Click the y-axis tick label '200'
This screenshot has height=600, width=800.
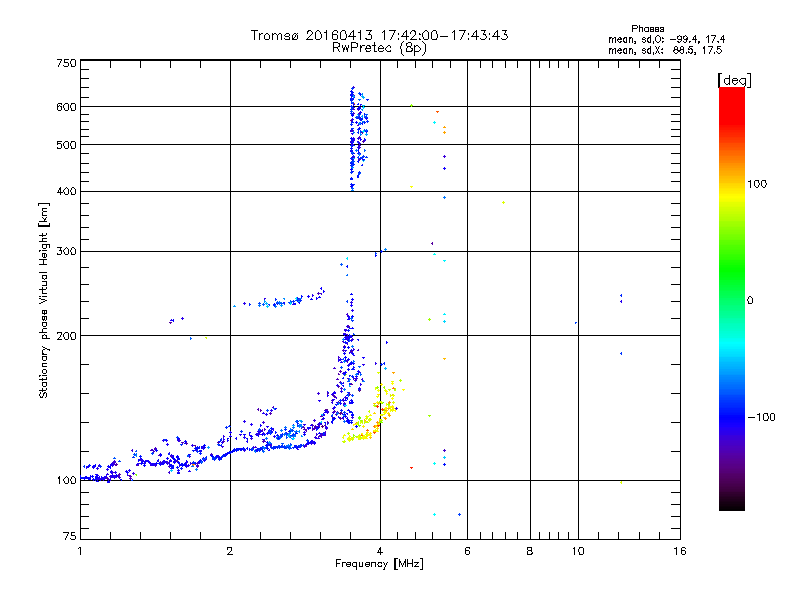[x=66, y=336]
